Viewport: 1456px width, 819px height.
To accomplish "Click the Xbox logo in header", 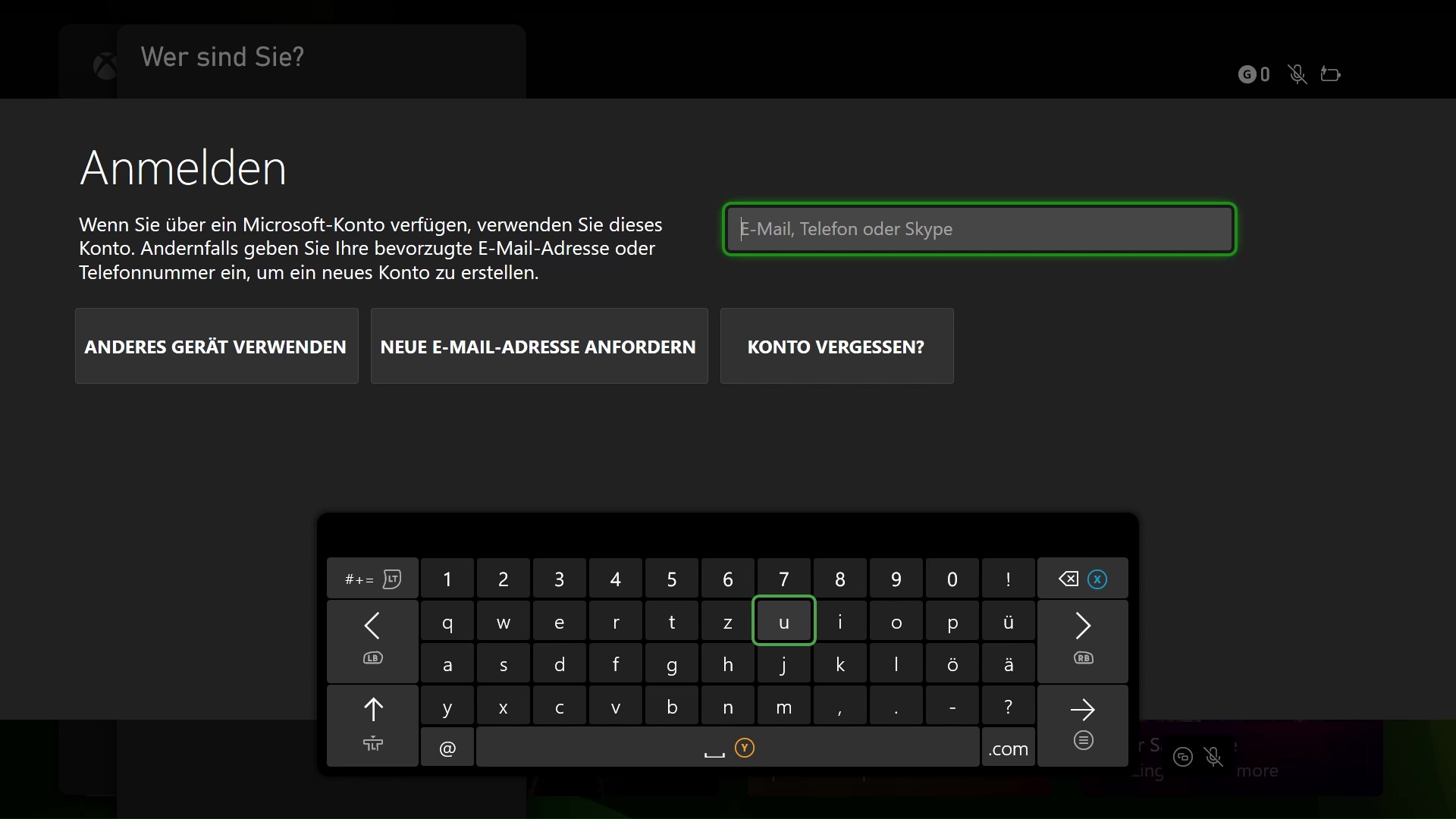I will (x=105, y=67).
